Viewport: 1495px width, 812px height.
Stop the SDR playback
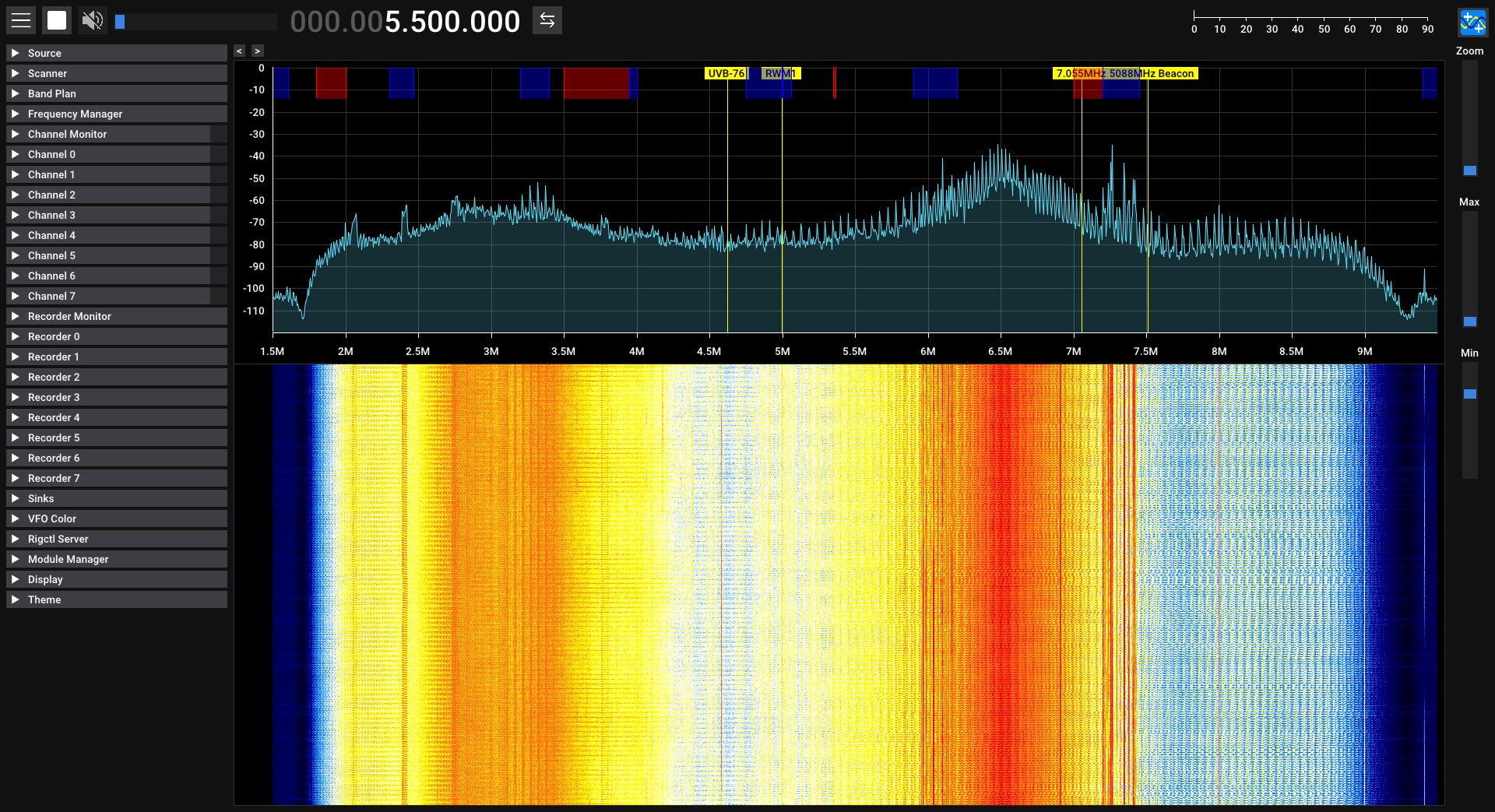[x=57, y=21]
